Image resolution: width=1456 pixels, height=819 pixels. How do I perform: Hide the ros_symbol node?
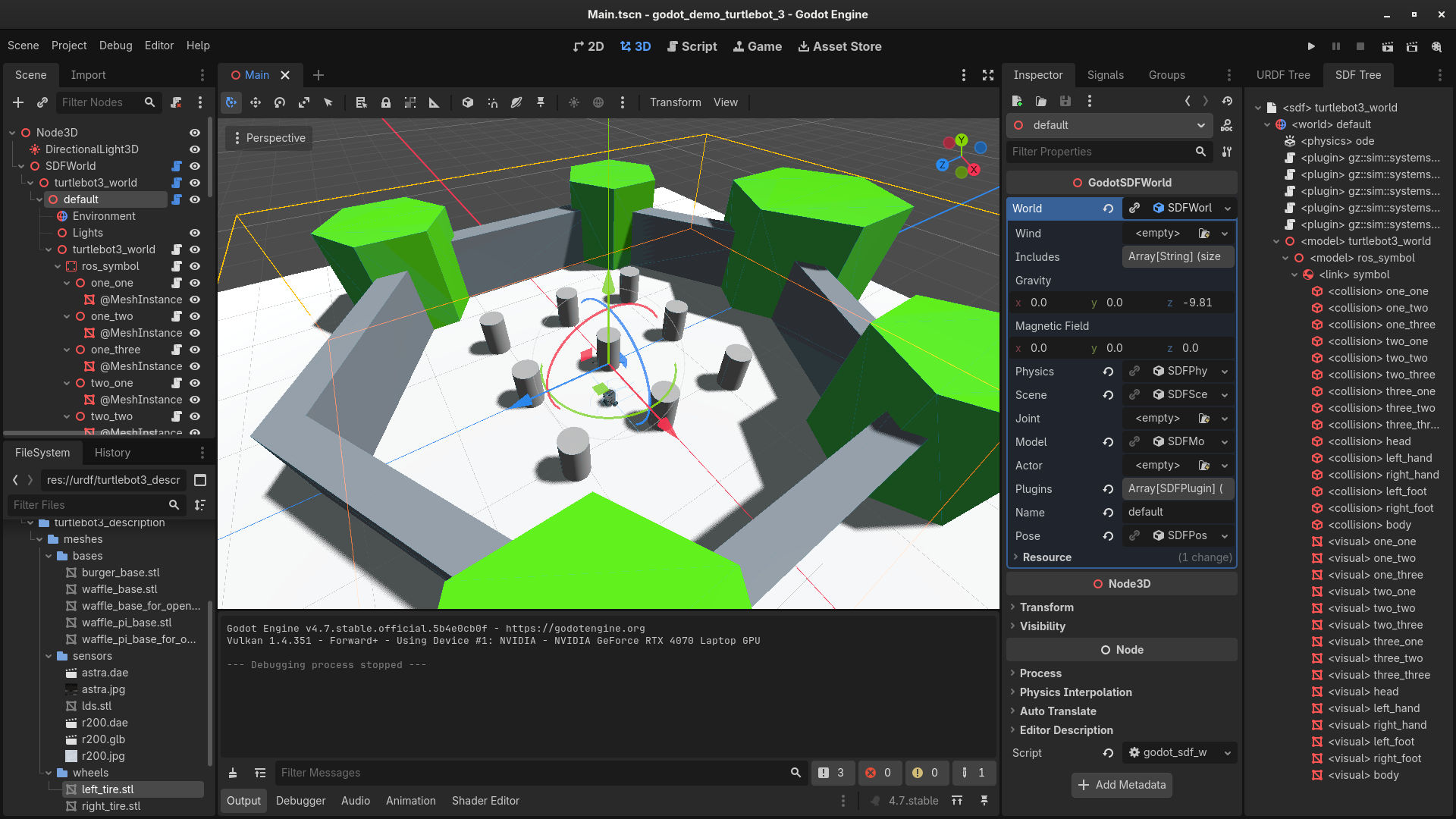(x=195, y=266)
